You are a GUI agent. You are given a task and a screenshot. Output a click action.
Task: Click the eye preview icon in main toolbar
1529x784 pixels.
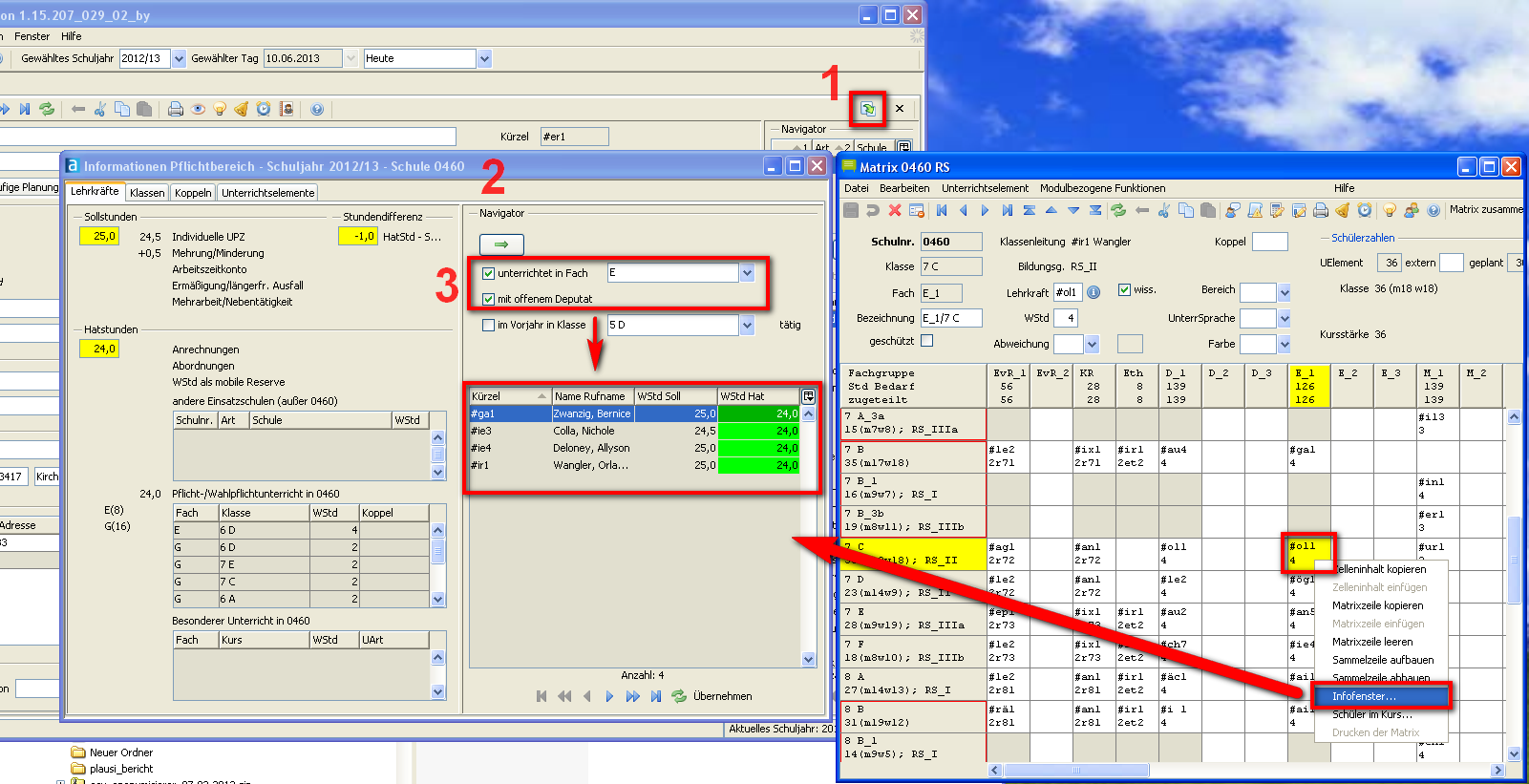pyautogui.click(x=198, y=109)
